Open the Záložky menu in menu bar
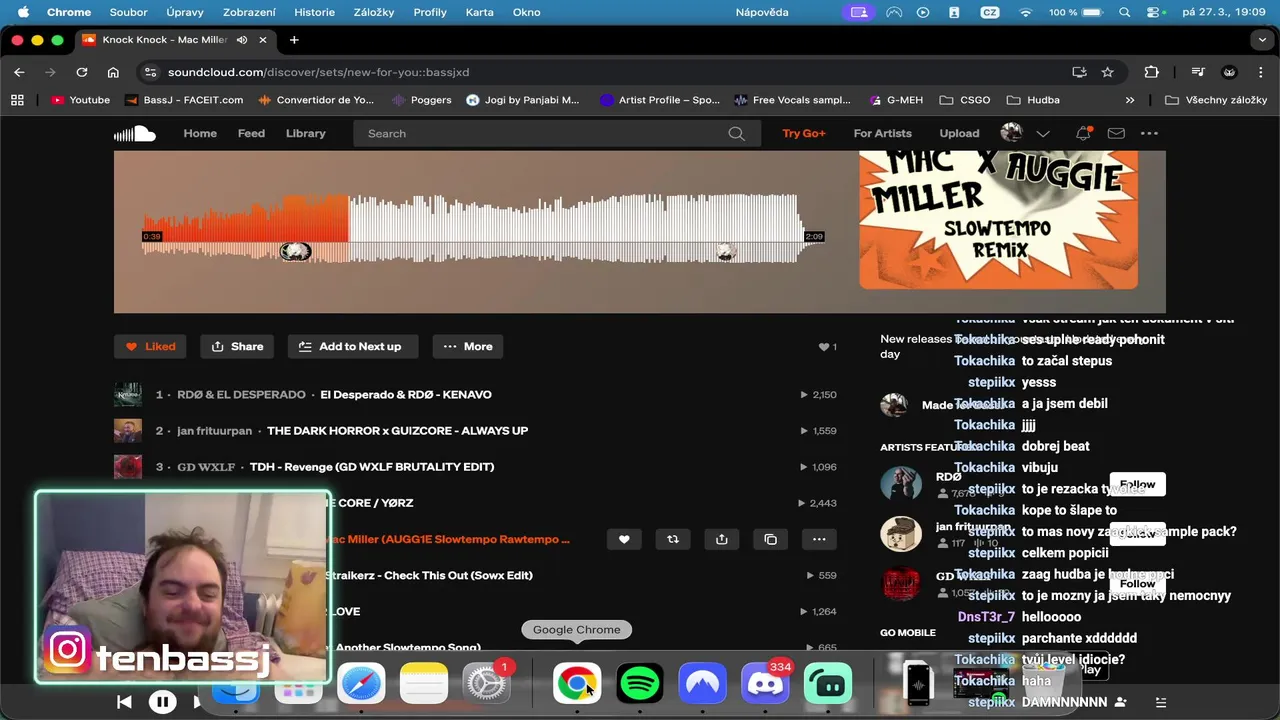The image size is (1280, 720). pyautogui.click(x=374, y=12)
